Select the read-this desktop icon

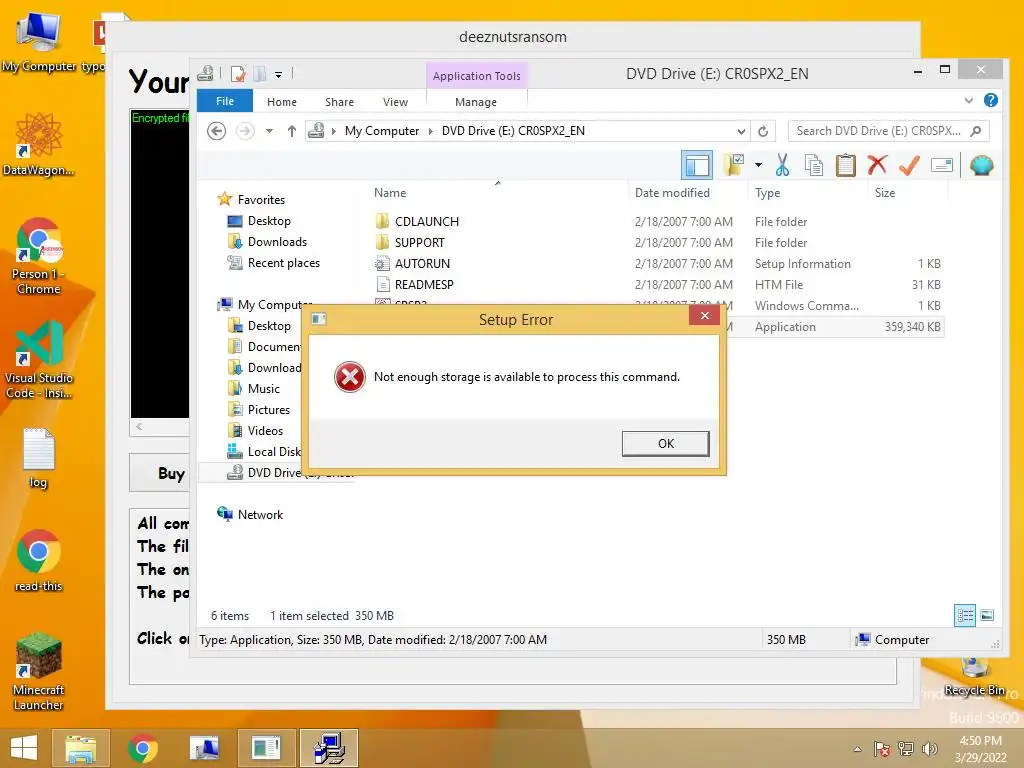pyautogui.click(x=39, y=560)
